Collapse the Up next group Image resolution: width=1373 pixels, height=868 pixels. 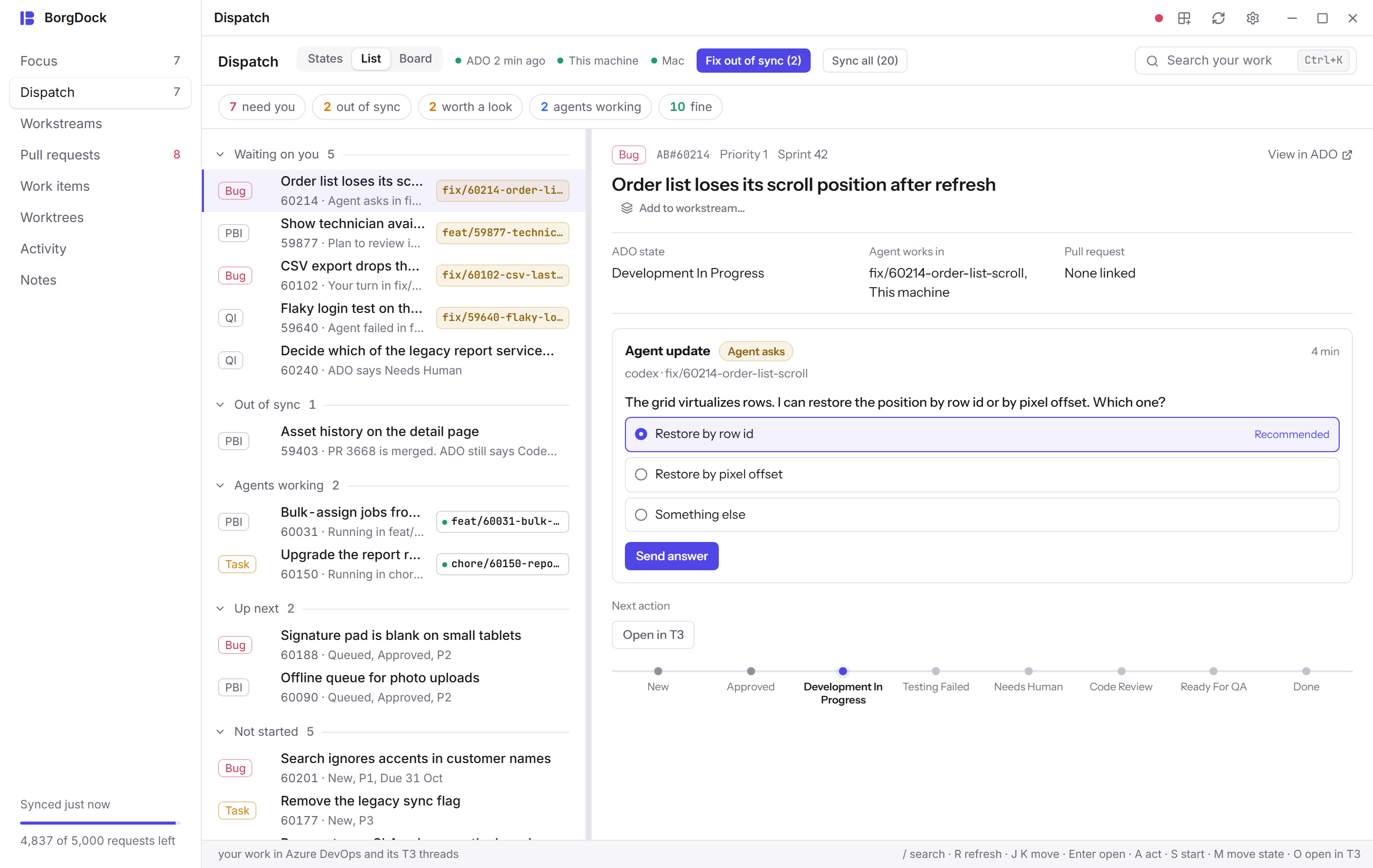[220, 609]
